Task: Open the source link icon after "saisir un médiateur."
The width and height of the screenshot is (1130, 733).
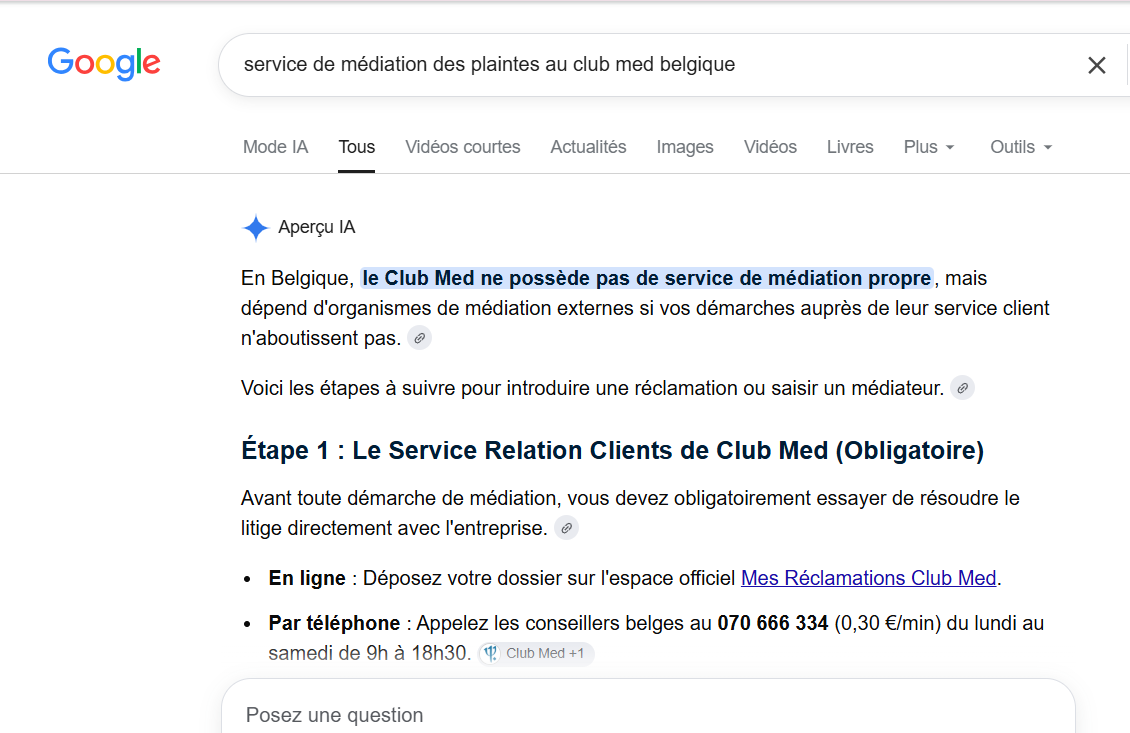Action: pyautogui.click(x=962, y=388)
